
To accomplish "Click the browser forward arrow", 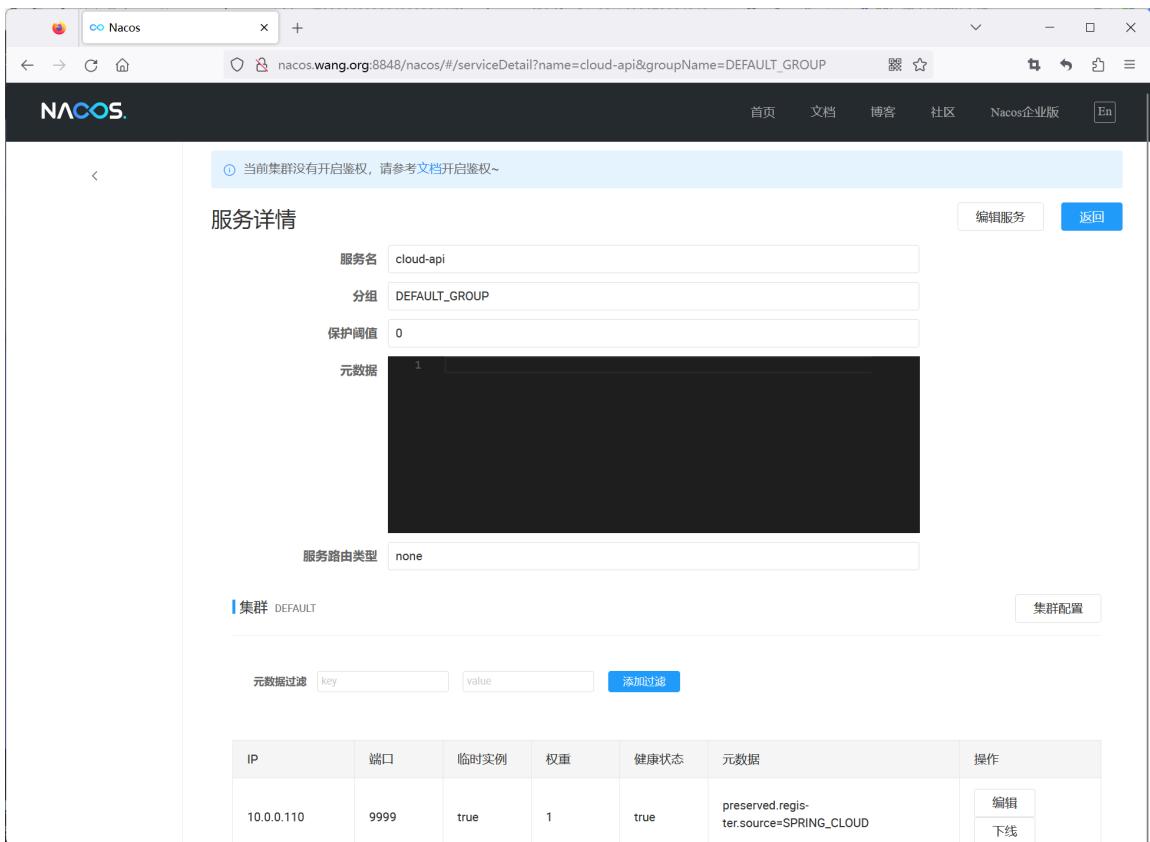I will (59, 65).
